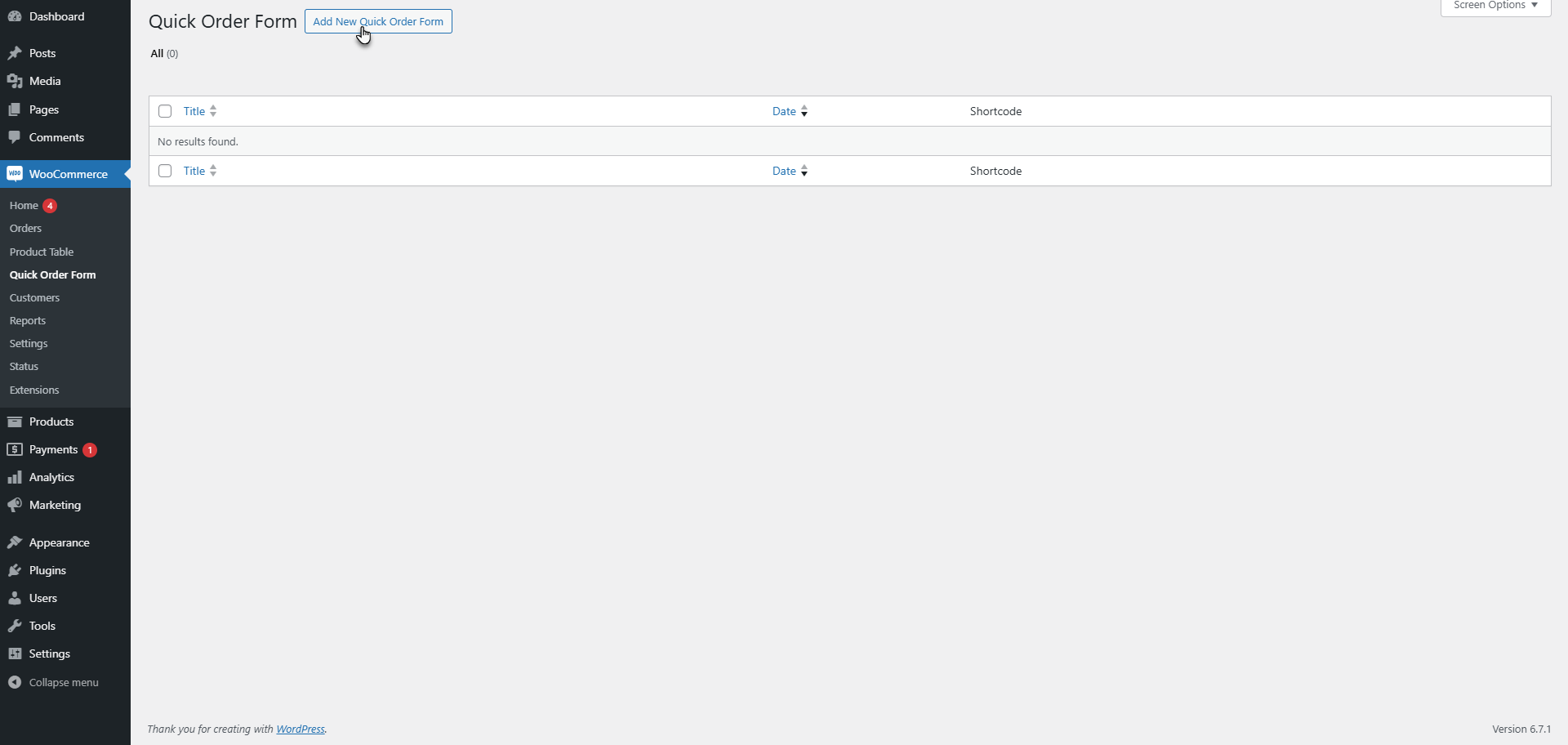Click the Marketing megaphone icon
Viewport: 1568px width, 745px height.
coord(15,505)
